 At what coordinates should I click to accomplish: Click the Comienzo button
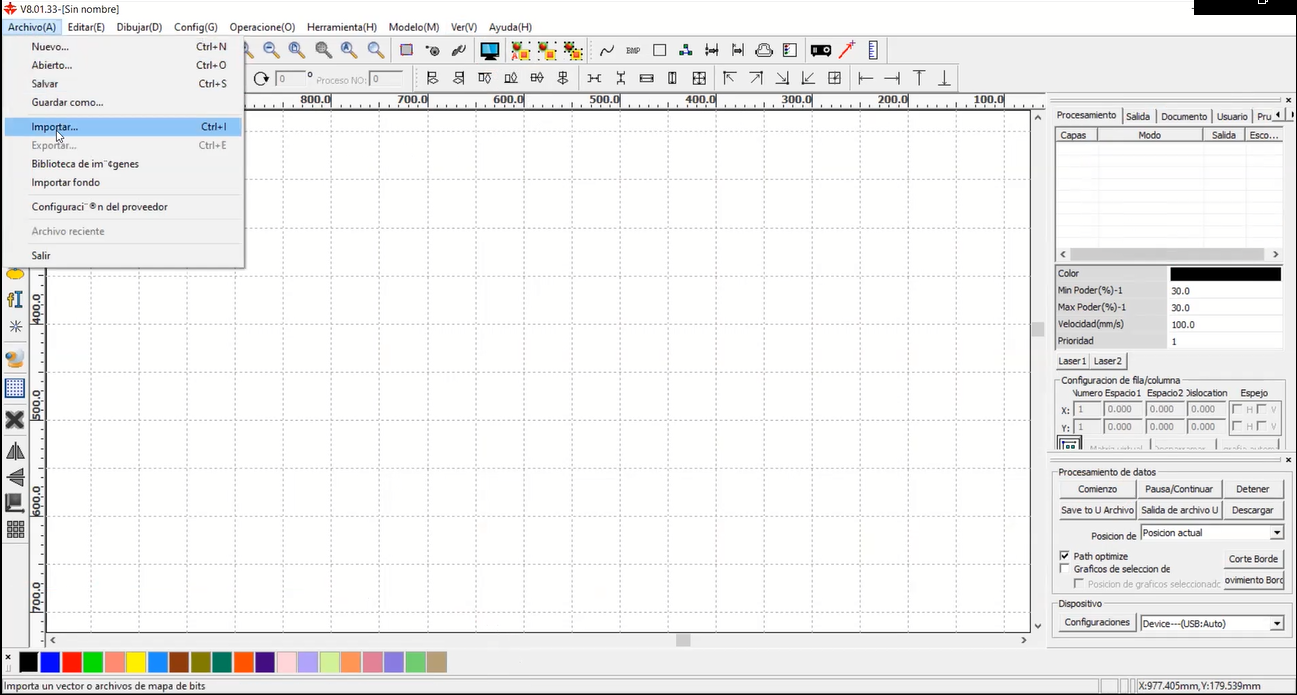pyautogui.click(x=1097, y=489)
